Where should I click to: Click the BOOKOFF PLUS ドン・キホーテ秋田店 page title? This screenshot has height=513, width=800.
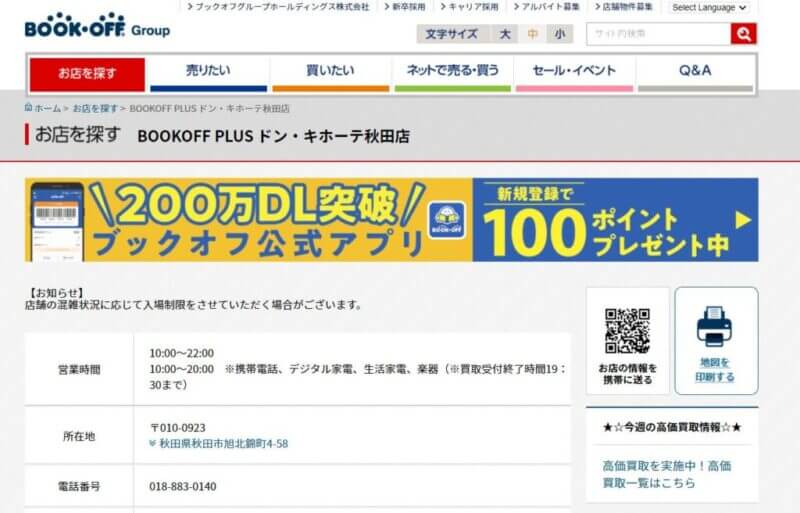pyautogui.click(x=273, y=136)
